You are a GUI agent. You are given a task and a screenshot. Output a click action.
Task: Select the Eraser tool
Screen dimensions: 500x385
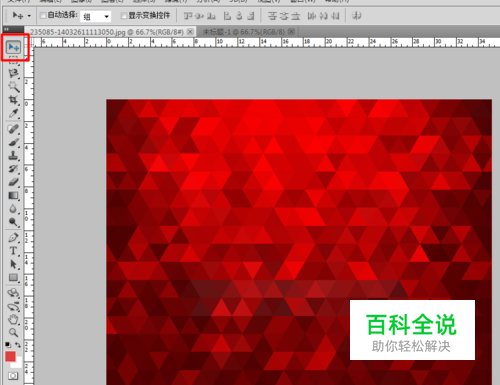tap(13, 182)
